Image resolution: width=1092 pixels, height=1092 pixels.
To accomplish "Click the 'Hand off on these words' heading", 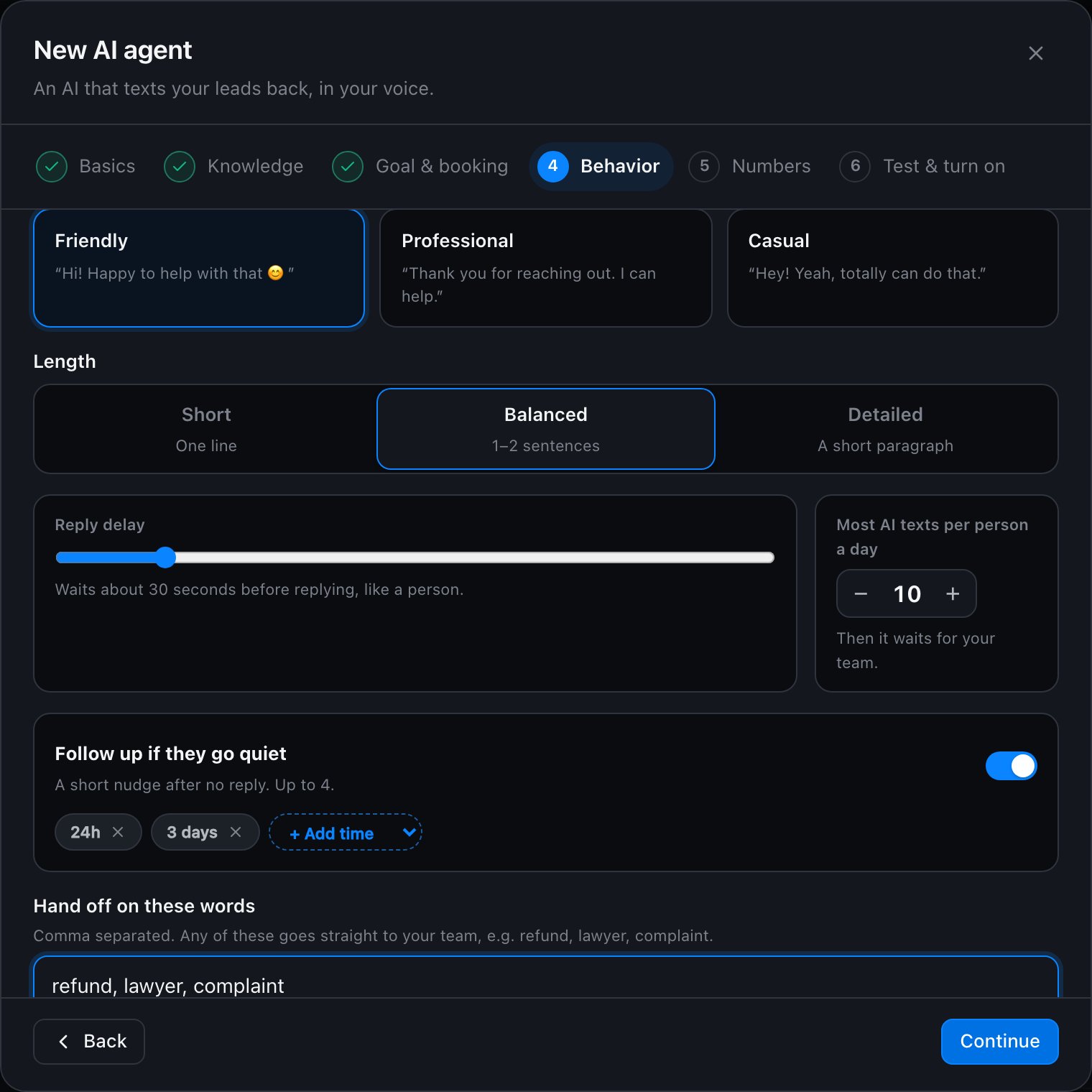I will (x=144, y=906).
